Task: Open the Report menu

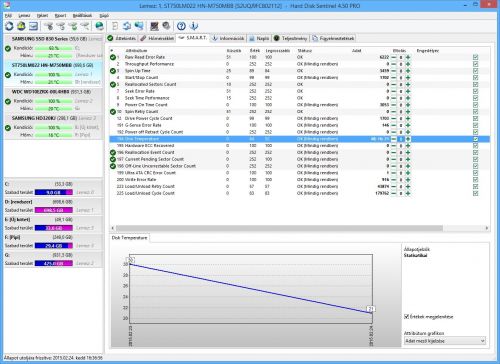Action: coord(60,15)
